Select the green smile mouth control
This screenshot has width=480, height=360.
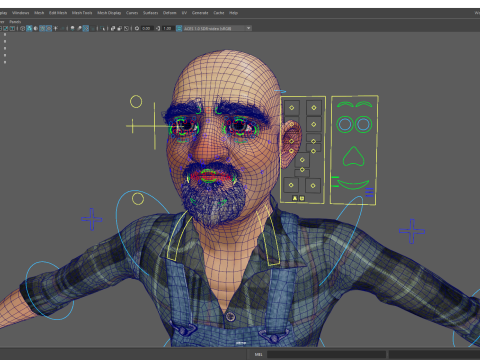point(353,184)
